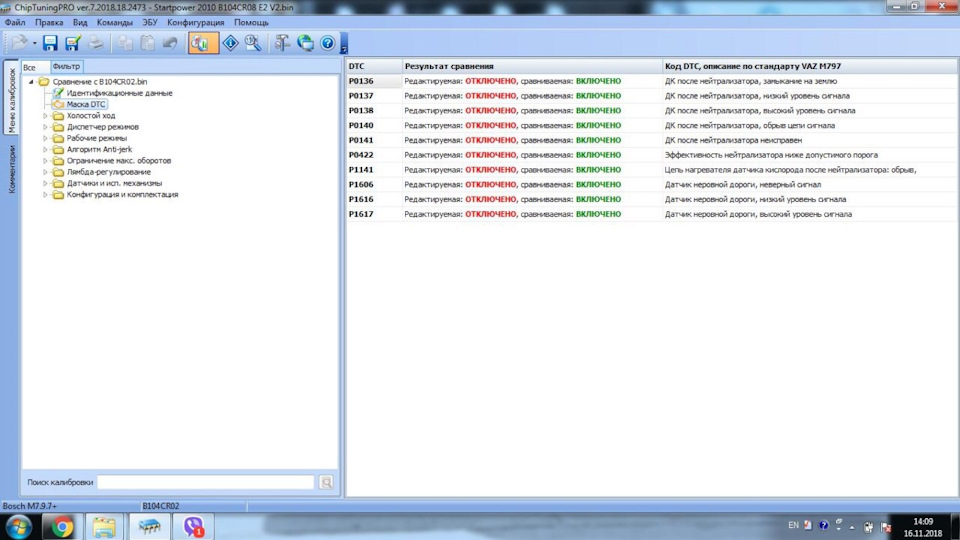Click the blue question mark Help icon

pyautogui.click(x=328, y=43)
